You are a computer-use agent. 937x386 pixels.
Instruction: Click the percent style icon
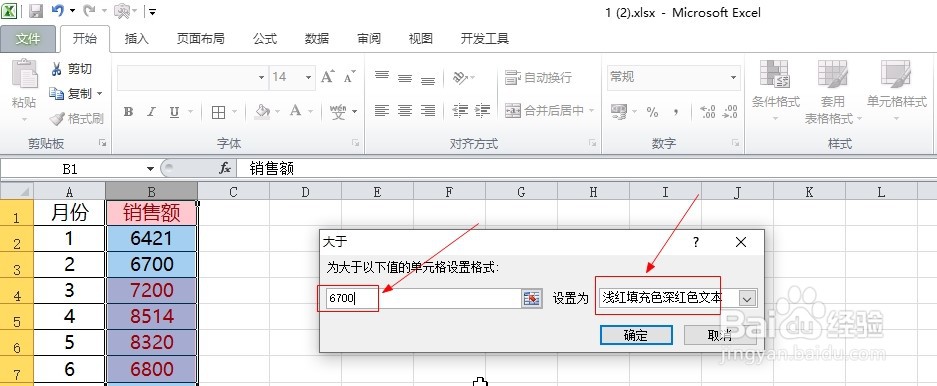click(653, 111)
